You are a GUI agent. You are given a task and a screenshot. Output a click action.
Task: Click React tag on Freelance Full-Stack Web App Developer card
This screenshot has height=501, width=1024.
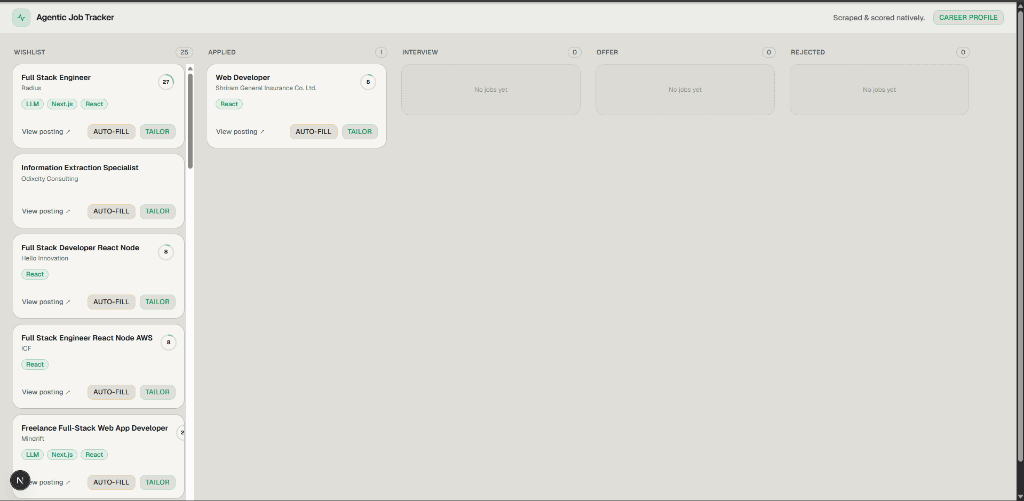(x=94, y=455)
